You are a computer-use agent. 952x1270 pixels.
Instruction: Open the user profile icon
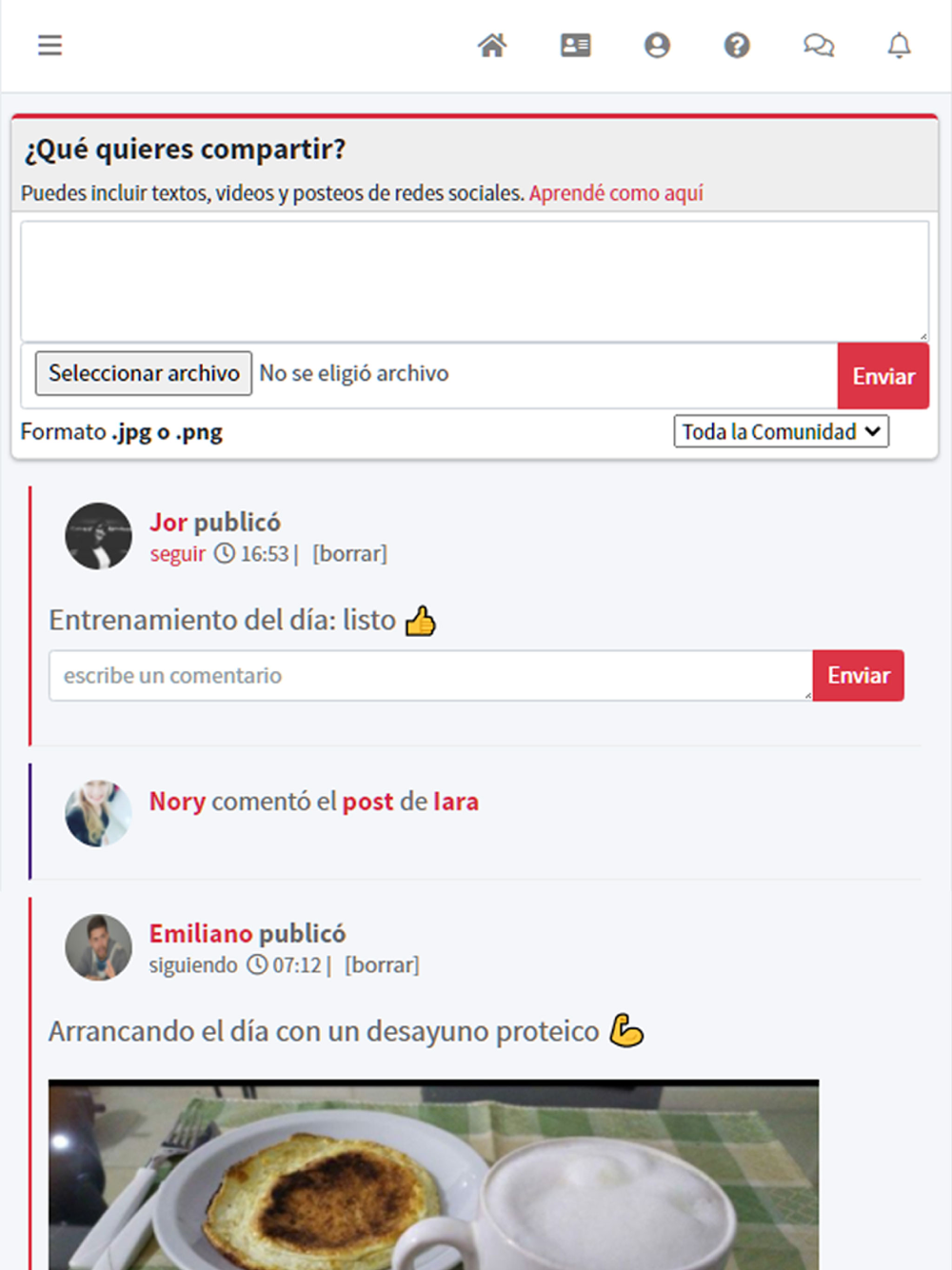click(x=657, y=45)
